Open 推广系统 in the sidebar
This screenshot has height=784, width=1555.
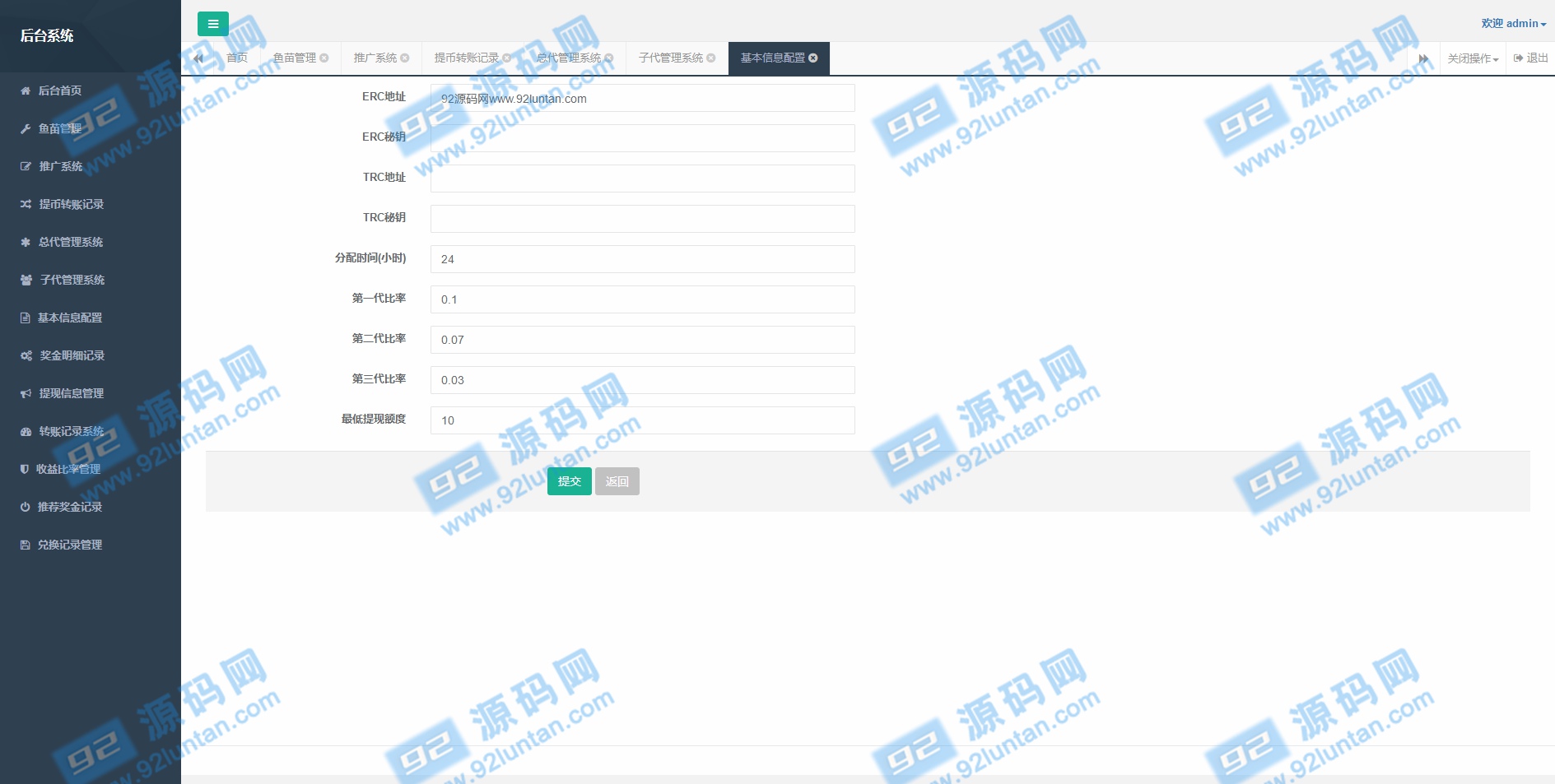pos(91,167)
